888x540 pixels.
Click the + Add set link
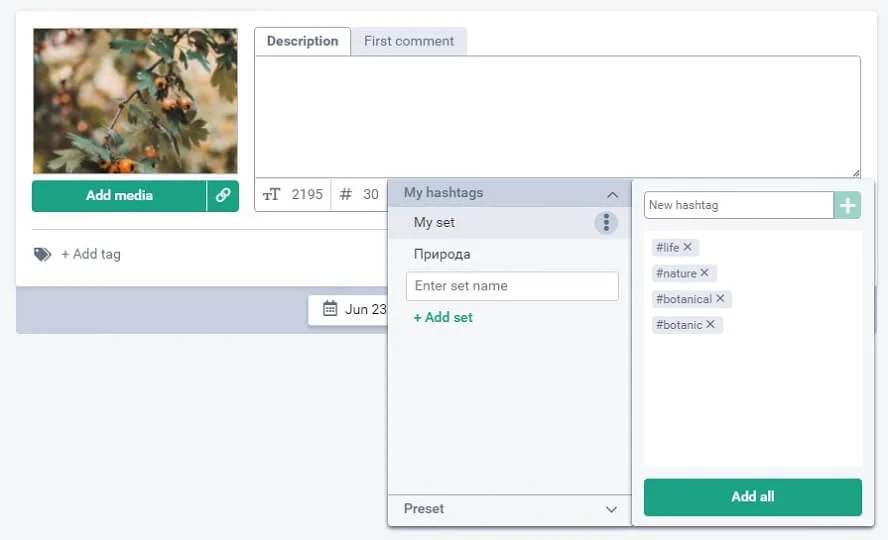click(443, 317)
